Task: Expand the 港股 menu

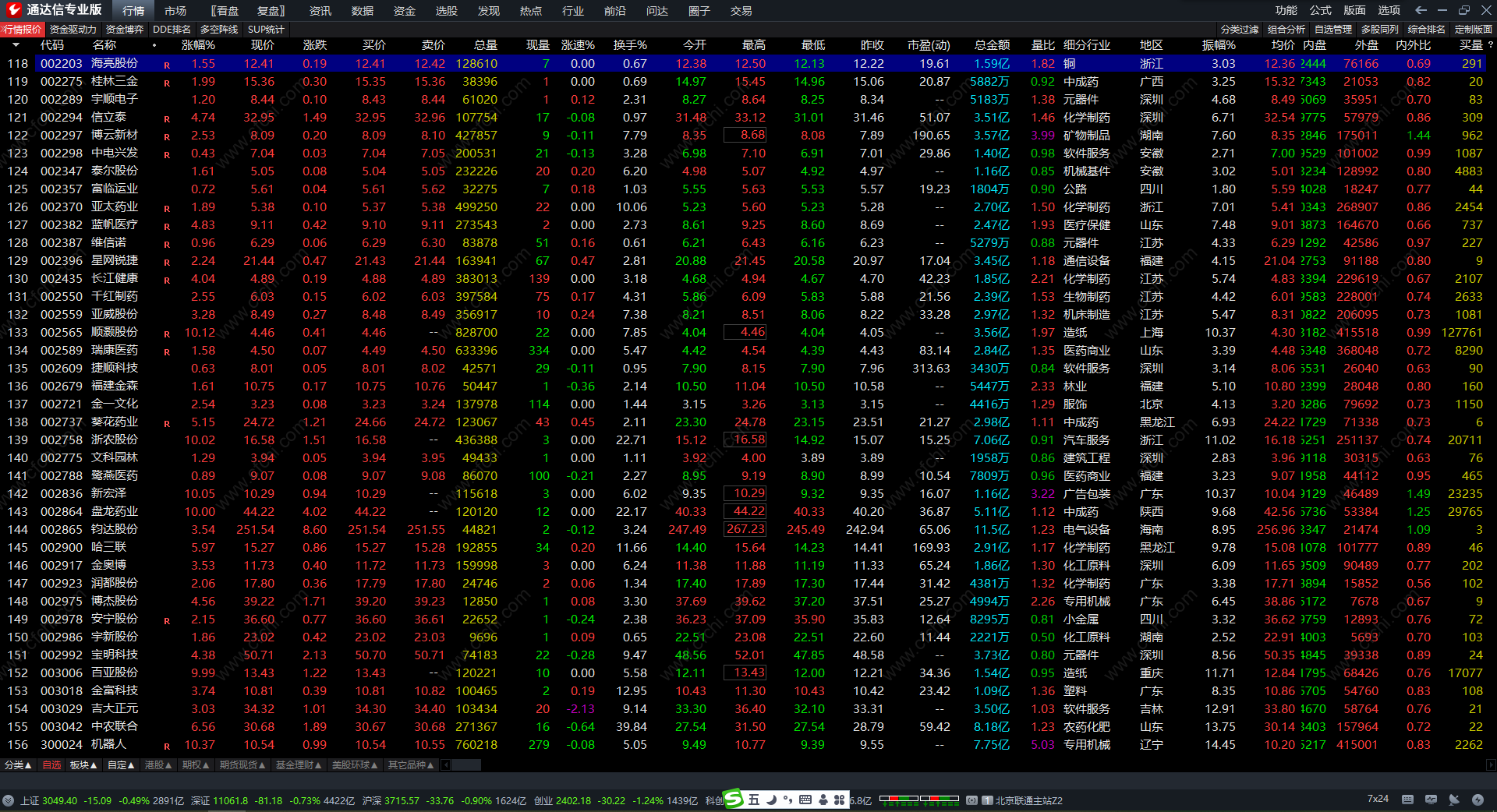Action: click(158, 765)
